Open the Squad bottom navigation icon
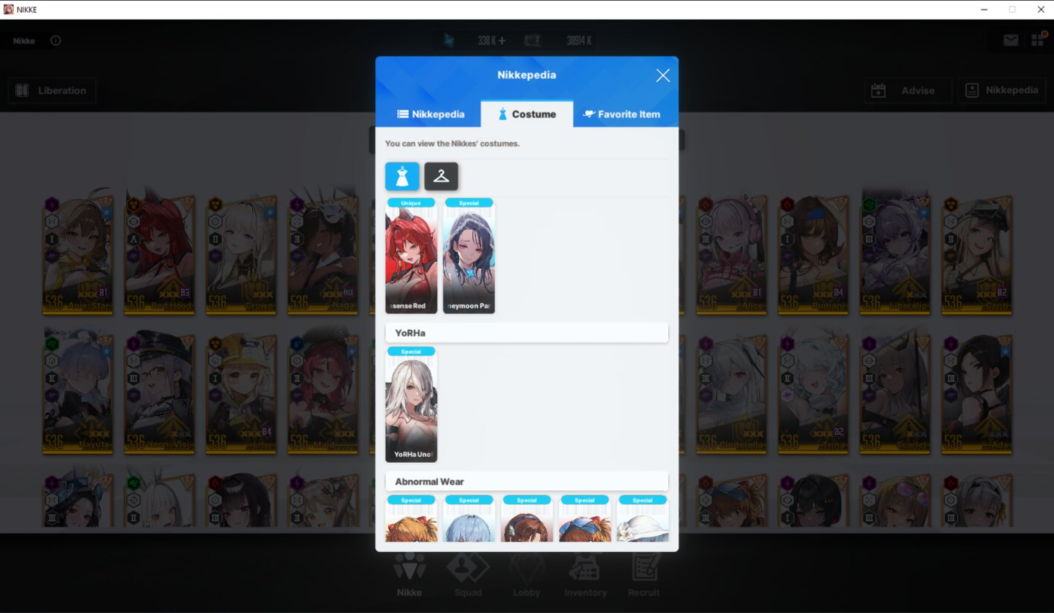 tap(468, 575)
